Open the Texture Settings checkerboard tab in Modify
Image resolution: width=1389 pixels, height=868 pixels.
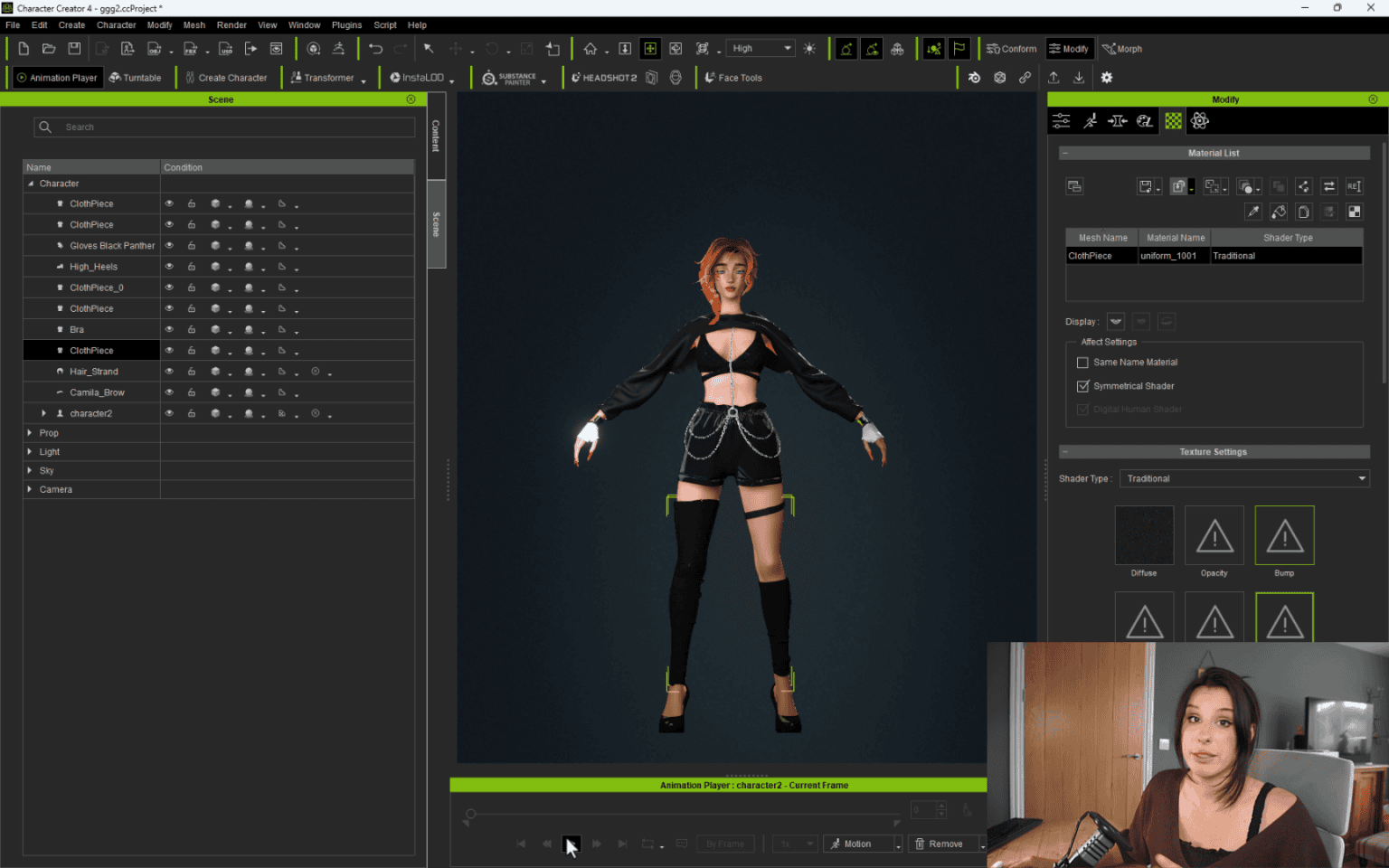click(x=1173, y=120)
